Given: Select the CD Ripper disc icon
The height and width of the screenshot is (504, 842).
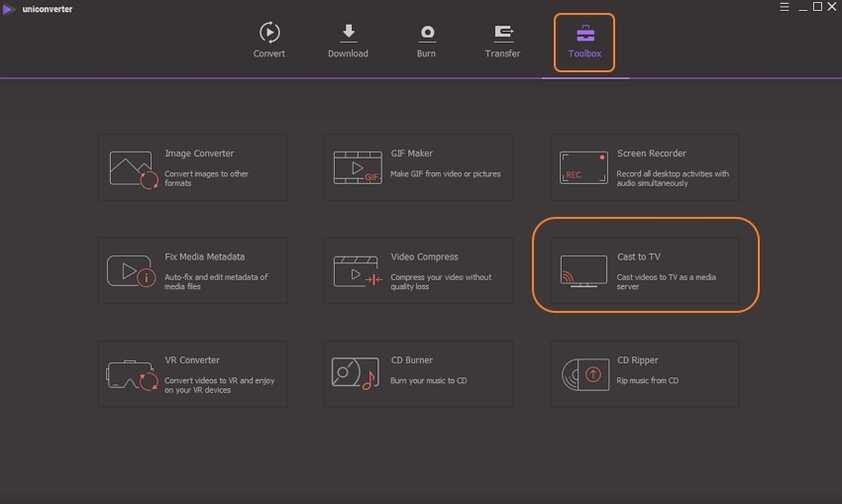Looking at the screenshot, I should pos(584,374).
